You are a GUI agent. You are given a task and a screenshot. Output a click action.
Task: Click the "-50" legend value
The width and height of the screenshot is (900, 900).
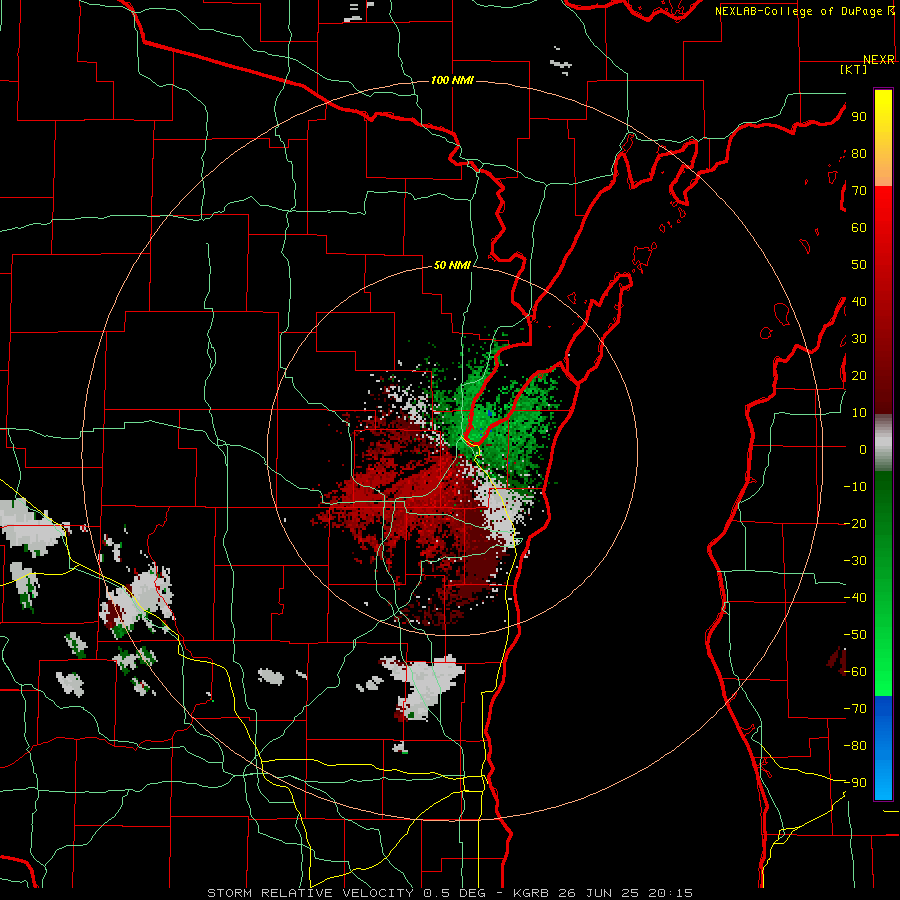tap(855, 635)
